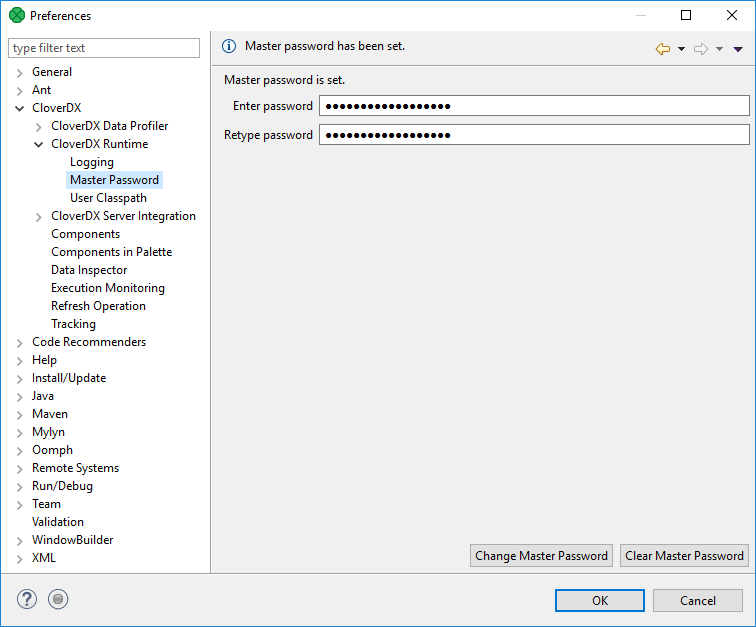Select Logging under CloverDX Runtime
Image resolution: width=756 pixels, height=627 pixels.
(92, 162)
